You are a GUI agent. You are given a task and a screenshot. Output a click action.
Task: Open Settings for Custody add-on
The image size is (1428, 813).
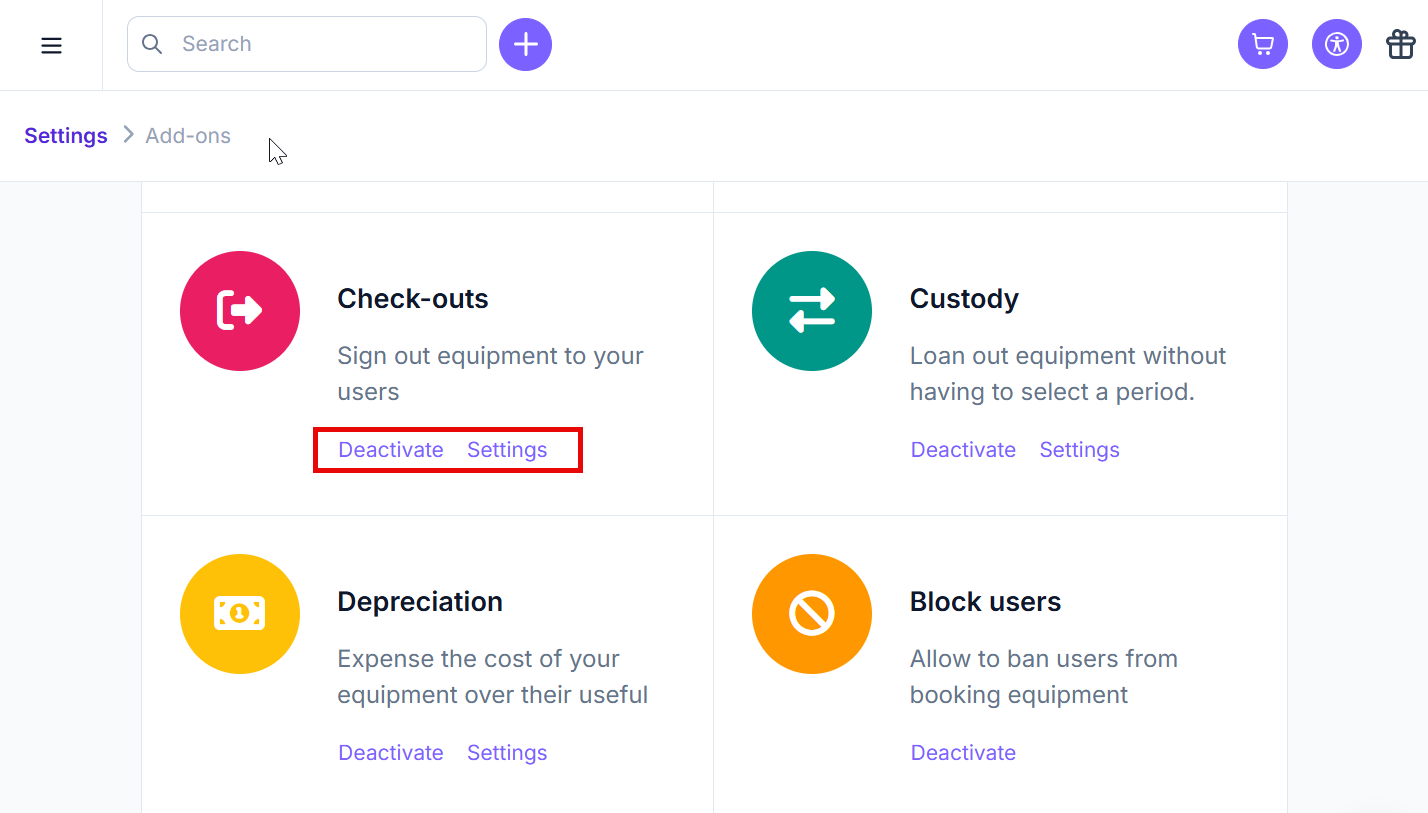point(1079,450)
